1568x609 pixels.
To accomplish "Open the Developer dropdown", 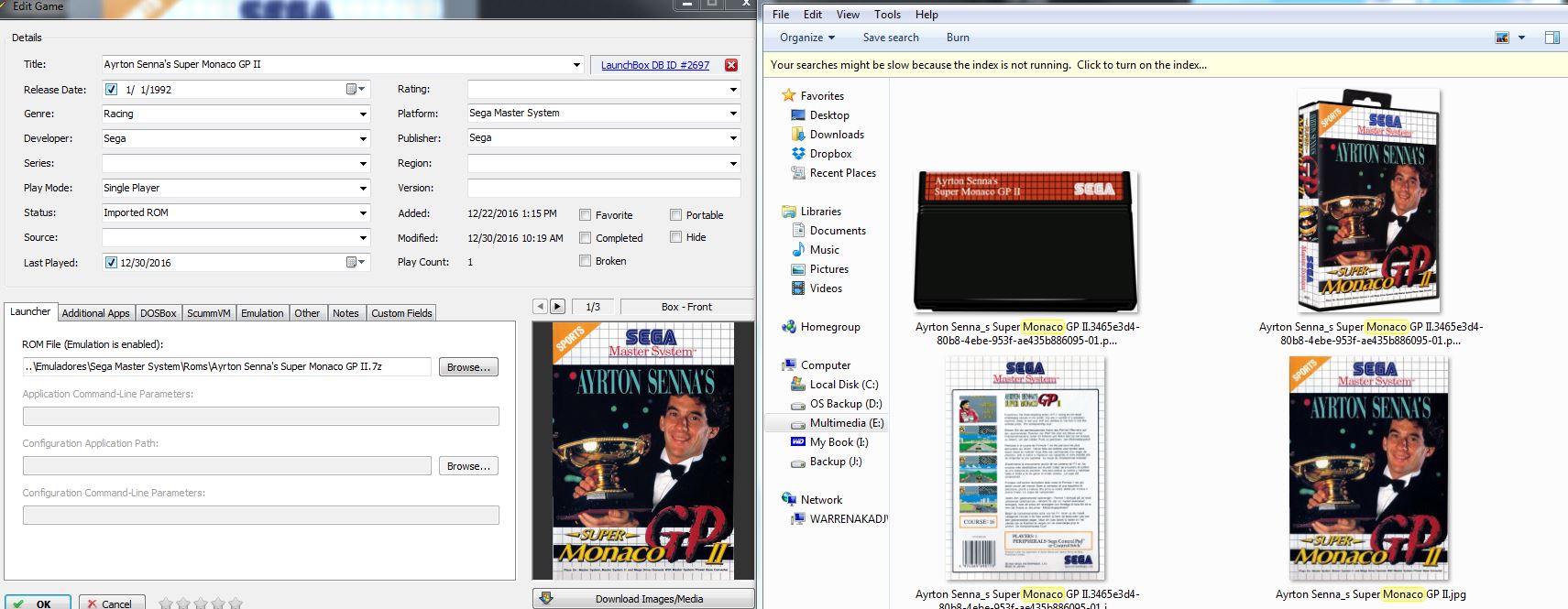I will click(363, 139).
